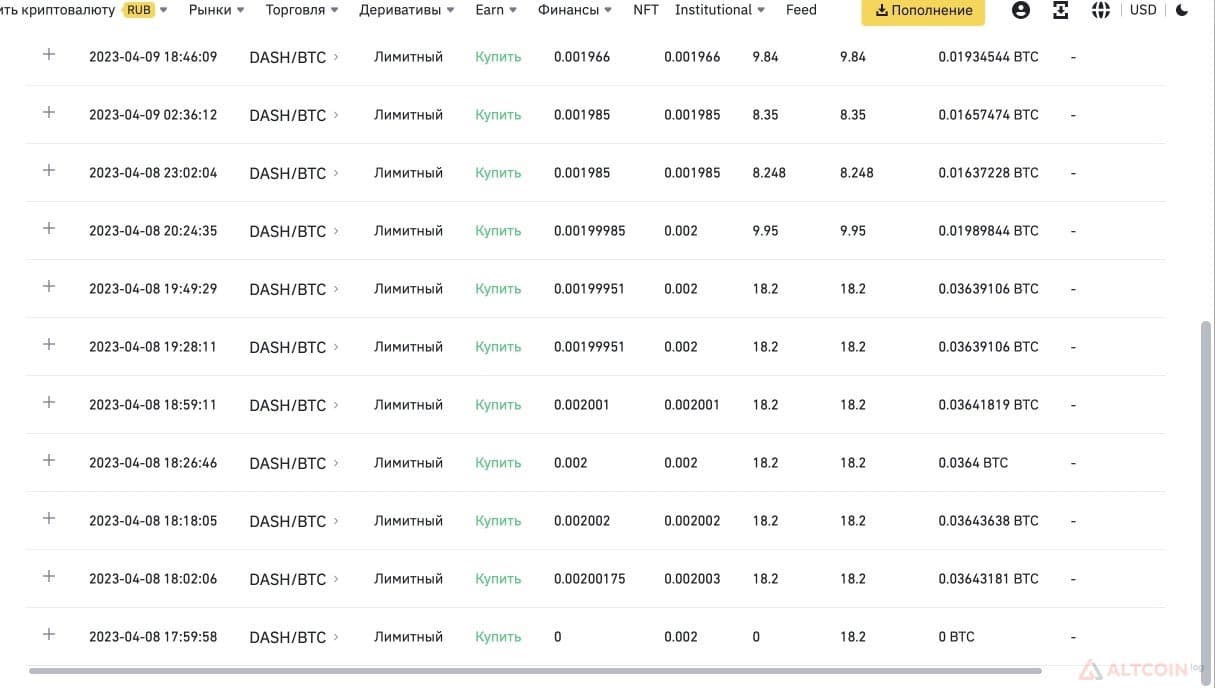
Task: Expand order row dated 2023-04-08 20:24:35
Action: tap(49, 229)
